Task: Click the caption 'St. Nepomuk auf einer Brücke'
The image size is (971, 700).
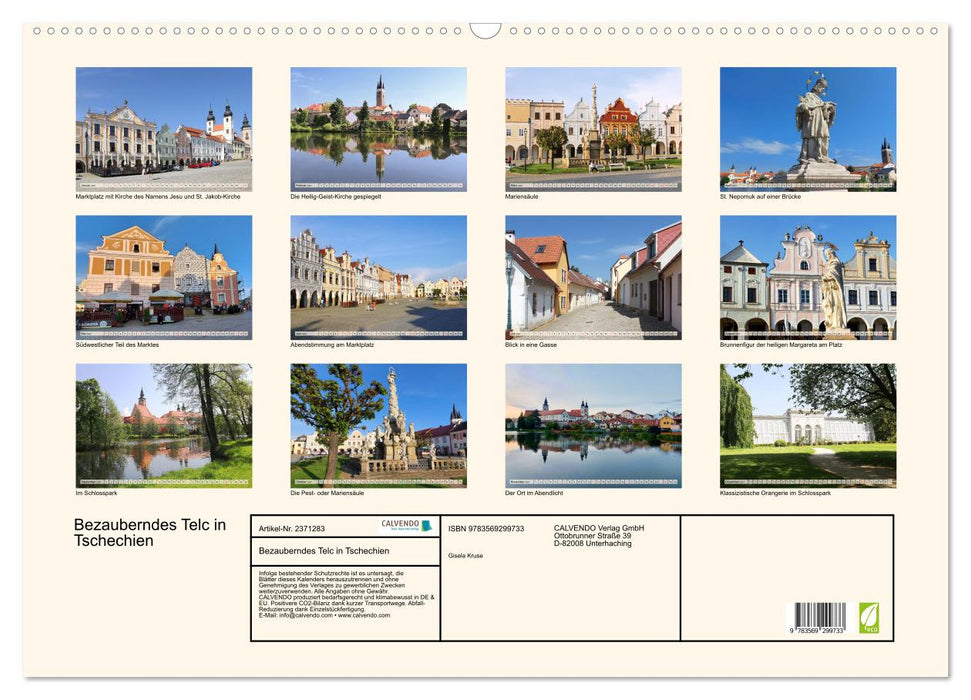Action: 760,196
